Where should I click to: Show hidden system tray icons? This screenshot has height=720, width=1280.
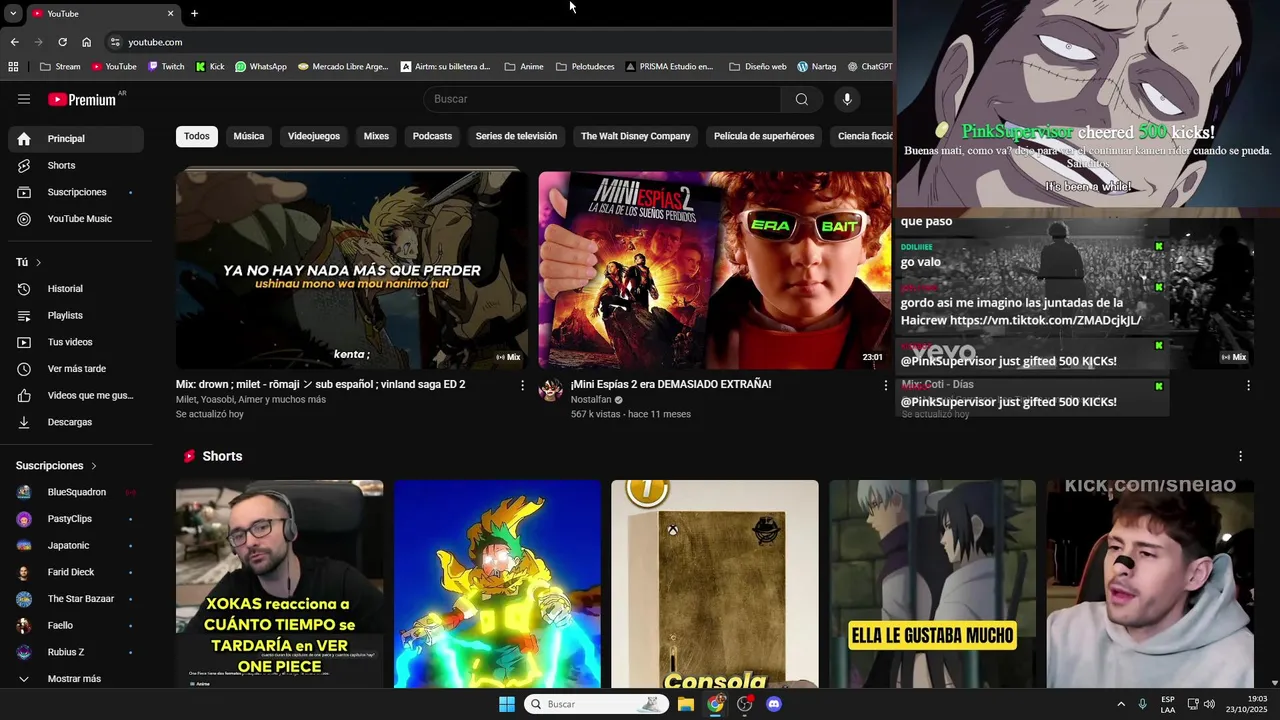1121,704
